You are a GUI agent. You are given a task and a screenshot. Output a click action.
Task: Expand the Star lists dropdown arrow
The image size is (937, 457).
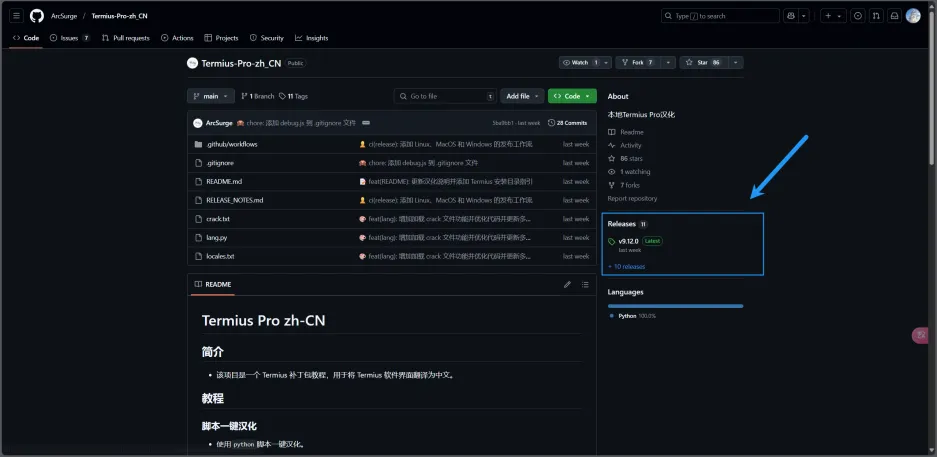[736, 62]
